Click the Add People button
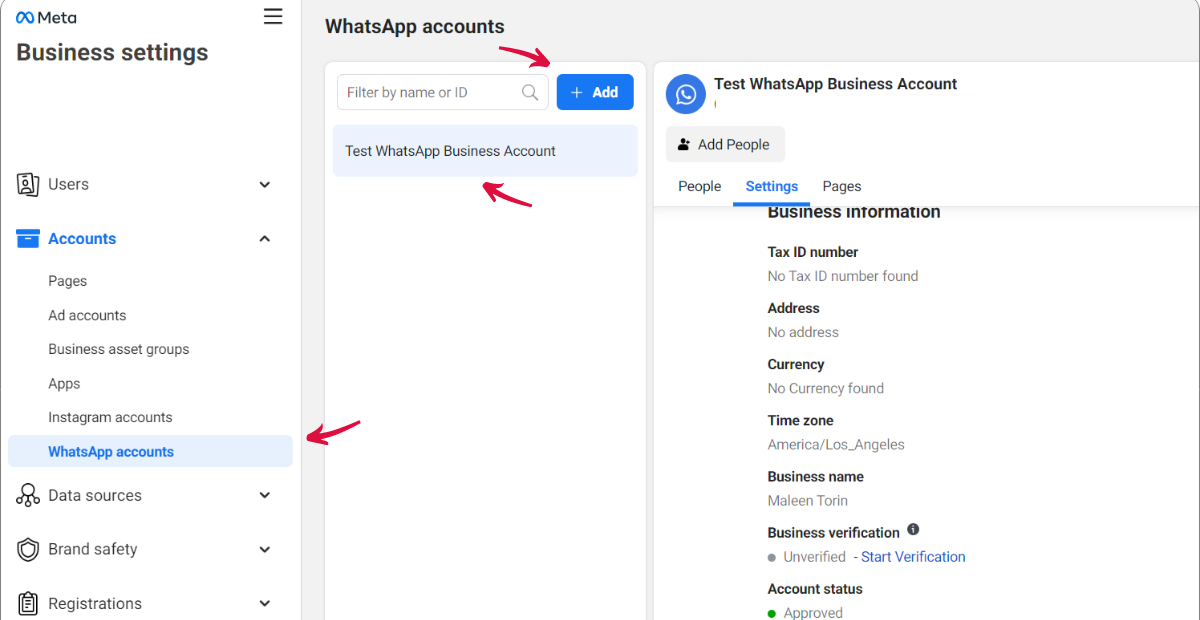The image size is (1200, 620). click(x=725, y=144)
